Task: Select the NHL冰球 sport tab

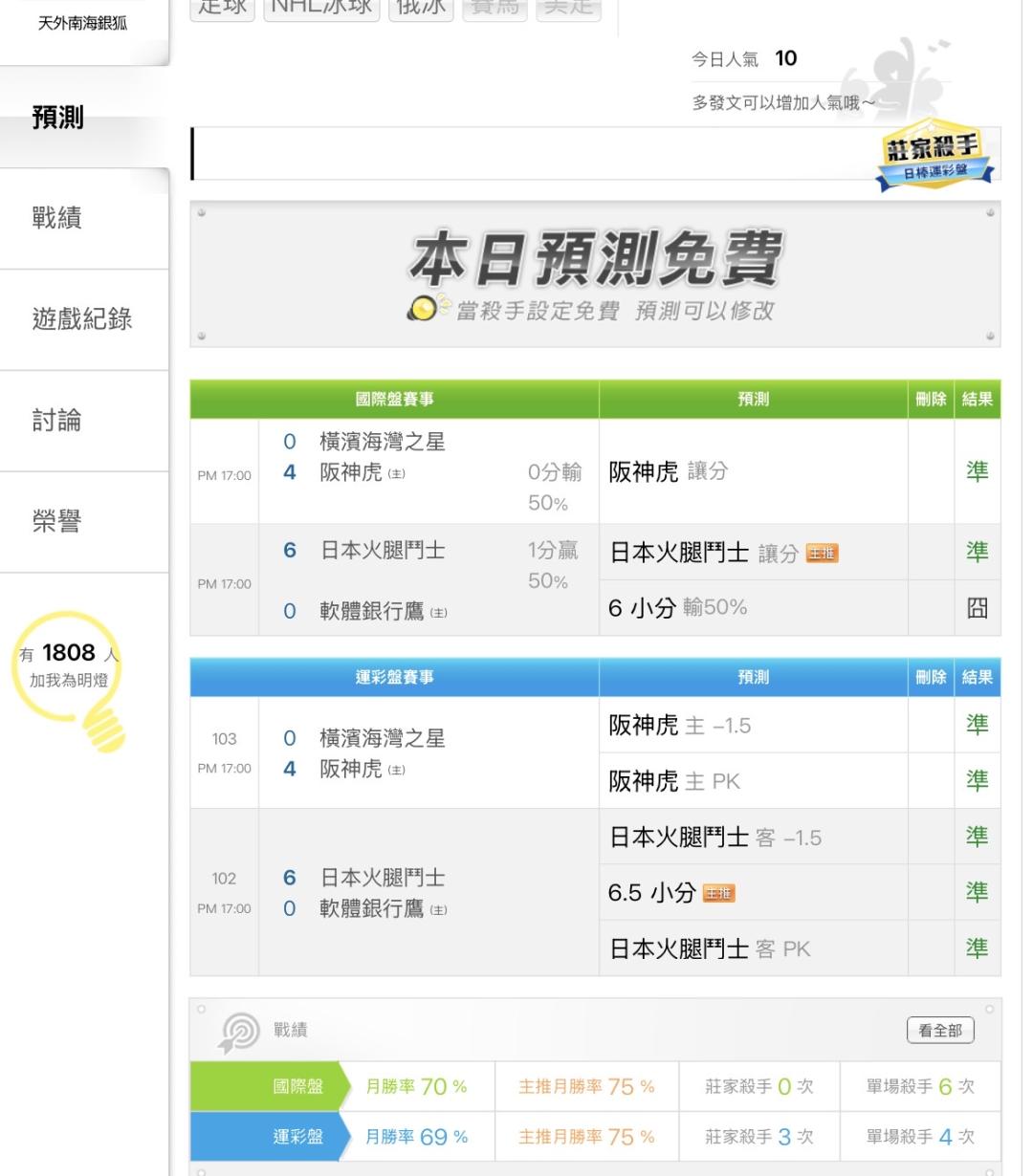Action: (x=321, y=9)
